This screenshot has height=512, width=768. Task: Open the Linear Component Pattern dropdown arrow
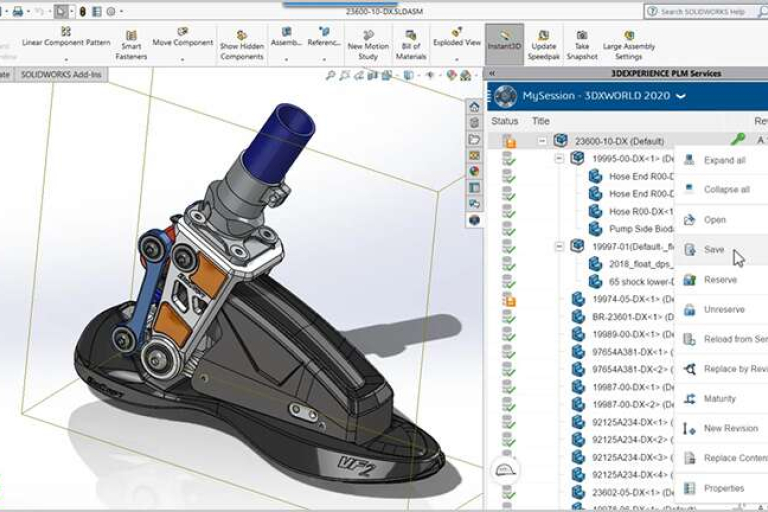[x=66, y=60]
